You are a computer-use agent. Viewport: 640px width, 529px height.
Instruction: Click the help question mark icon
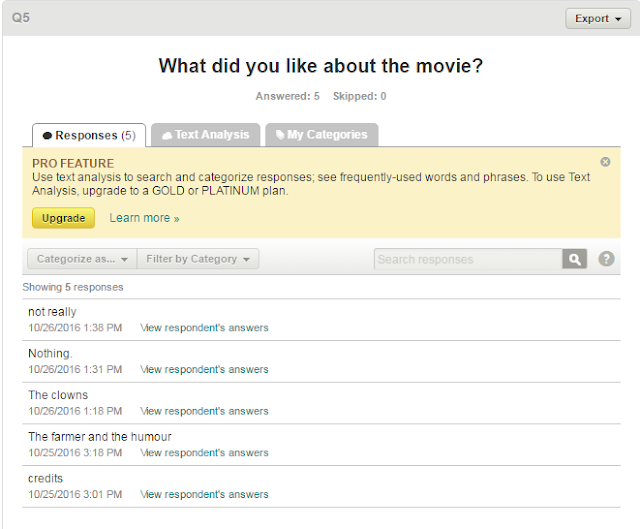[606, 259]
